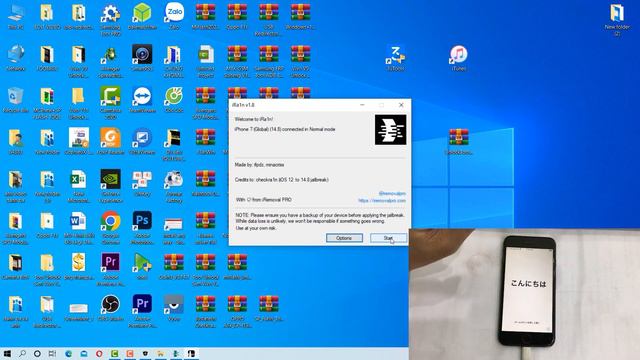Image resolution: width=640 pixels, height=360 pixels.
Task: Select the green cube emulator shortcut
Action: pyautogui.click(x=142, y=16)
